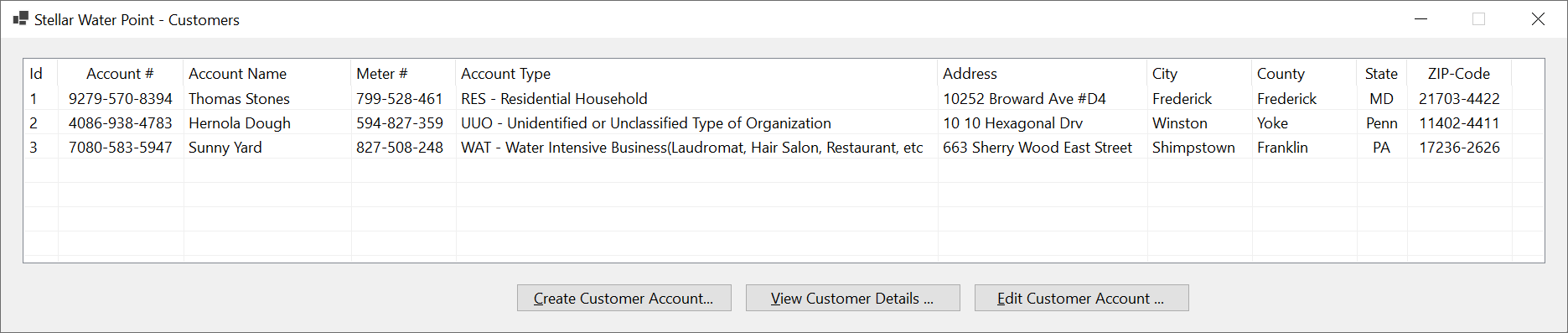1568x333 pixels.
Task: Click the Meter # column header
Action: 404,73
